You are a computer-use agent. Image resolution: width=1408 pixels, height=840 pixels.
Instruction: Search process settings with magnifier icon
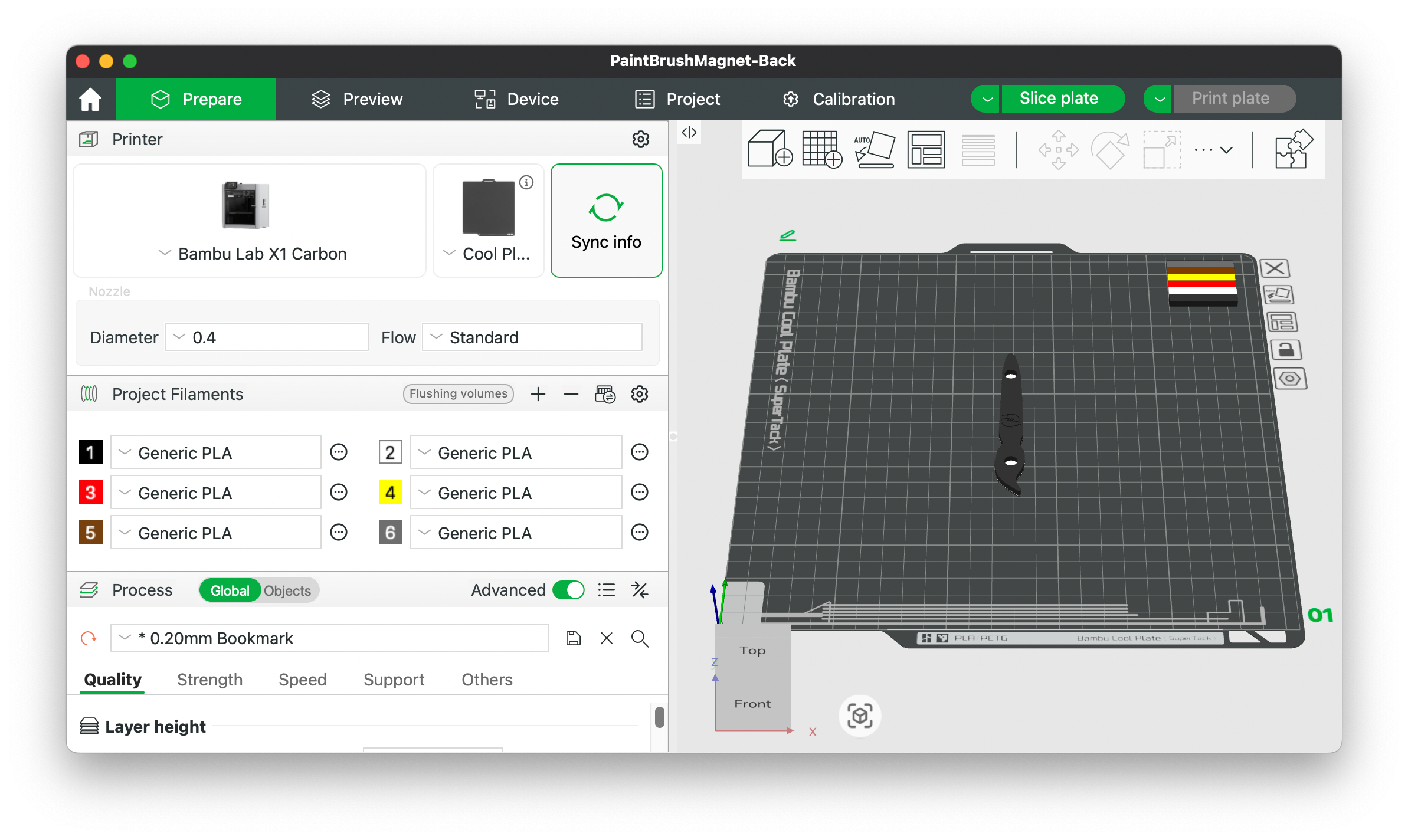[640, 638]
